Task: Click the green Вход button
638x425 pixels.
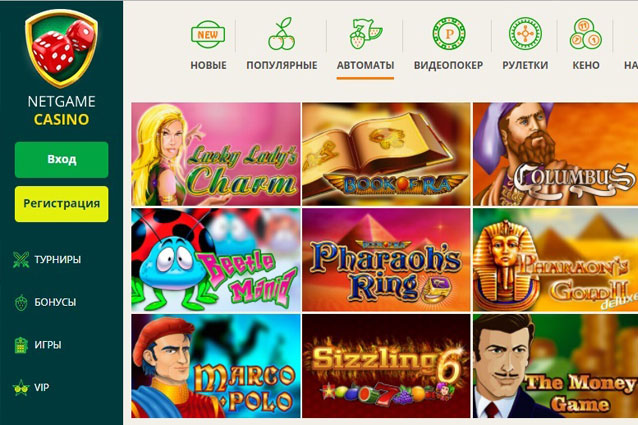Action: (x=61, y=159)
